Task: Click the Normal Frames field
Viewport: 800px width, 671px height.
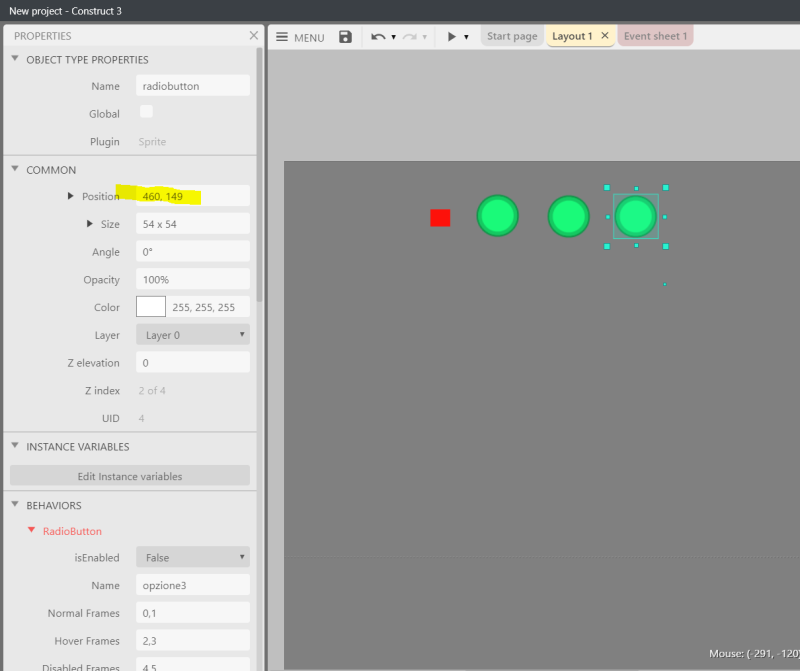Action: click(x=193, y=612)
